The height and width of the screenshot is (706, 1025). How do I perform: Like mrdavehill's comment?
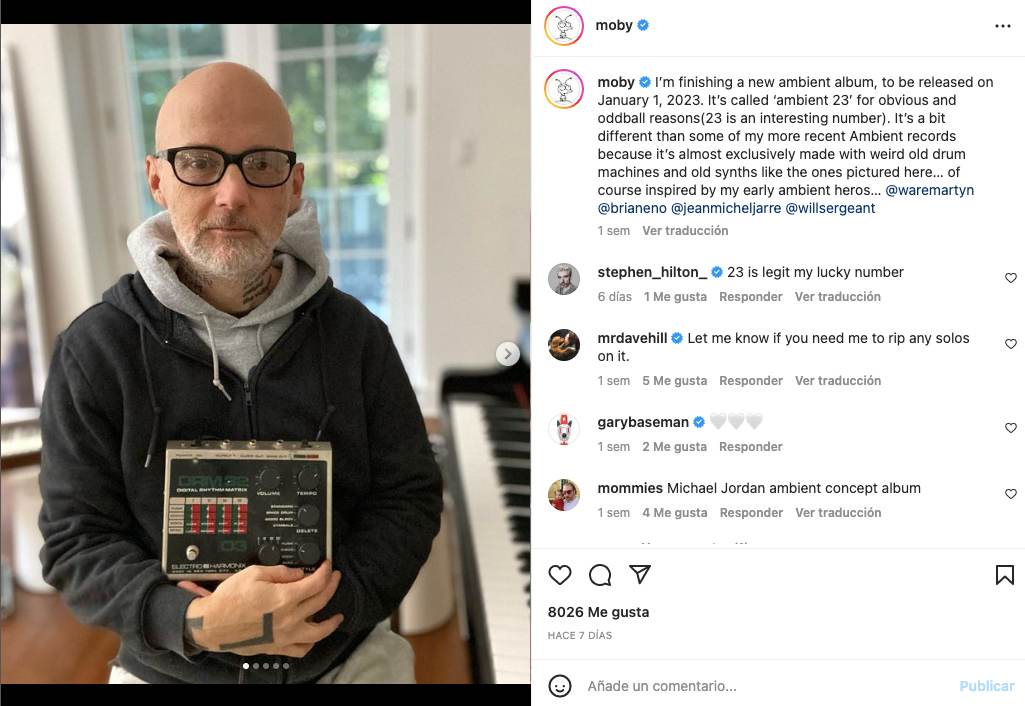pos(1011,344)
